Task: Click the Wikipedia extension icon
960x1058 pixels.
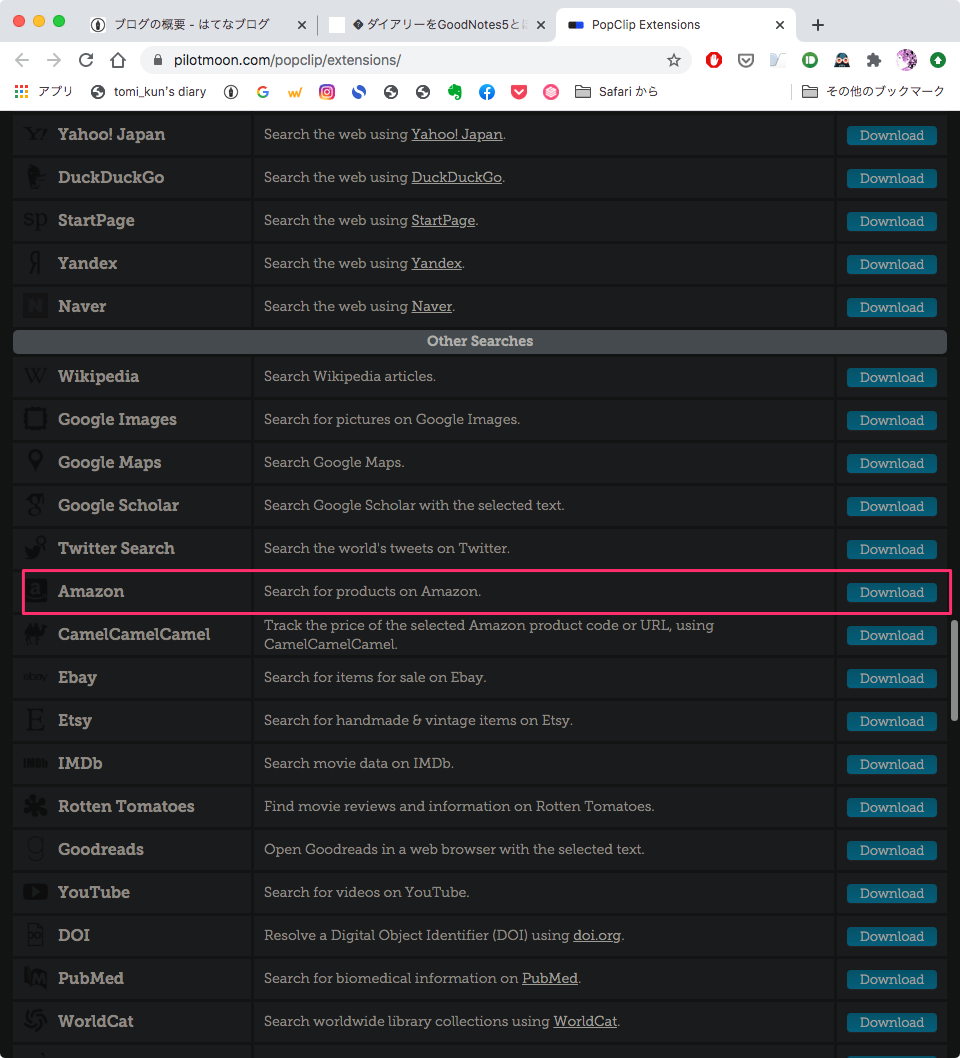Action: coord(35,376)
